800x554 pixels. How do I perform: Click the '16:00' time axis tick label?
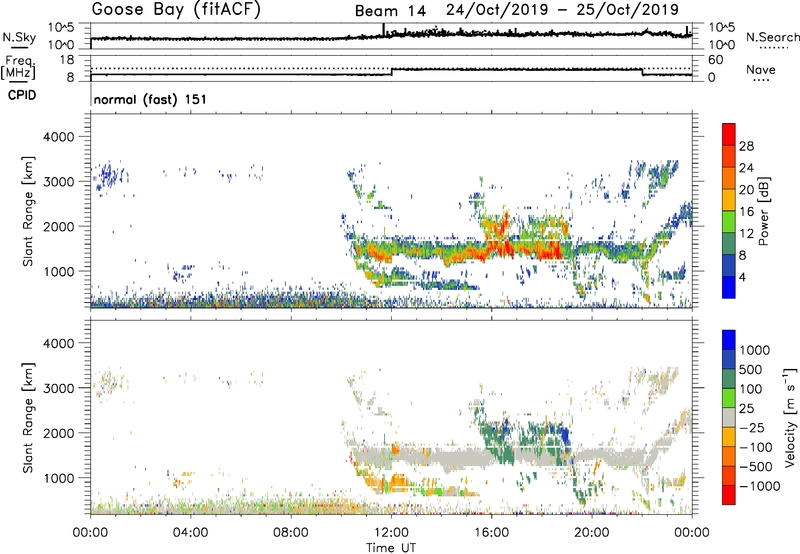tap(491, 533)
